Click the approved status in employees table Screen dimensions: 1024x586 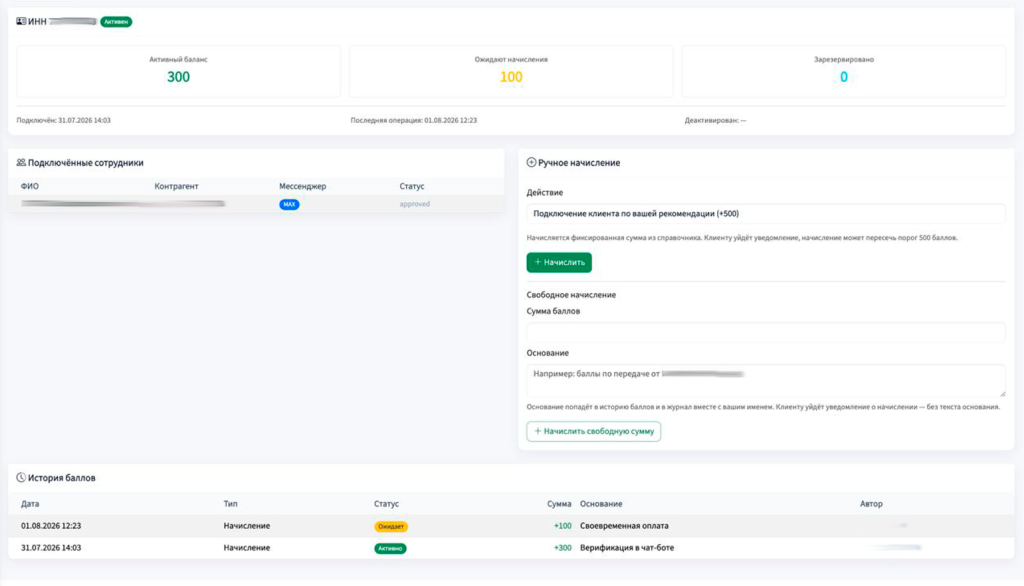pyautogui.click(x=415, y=204)
